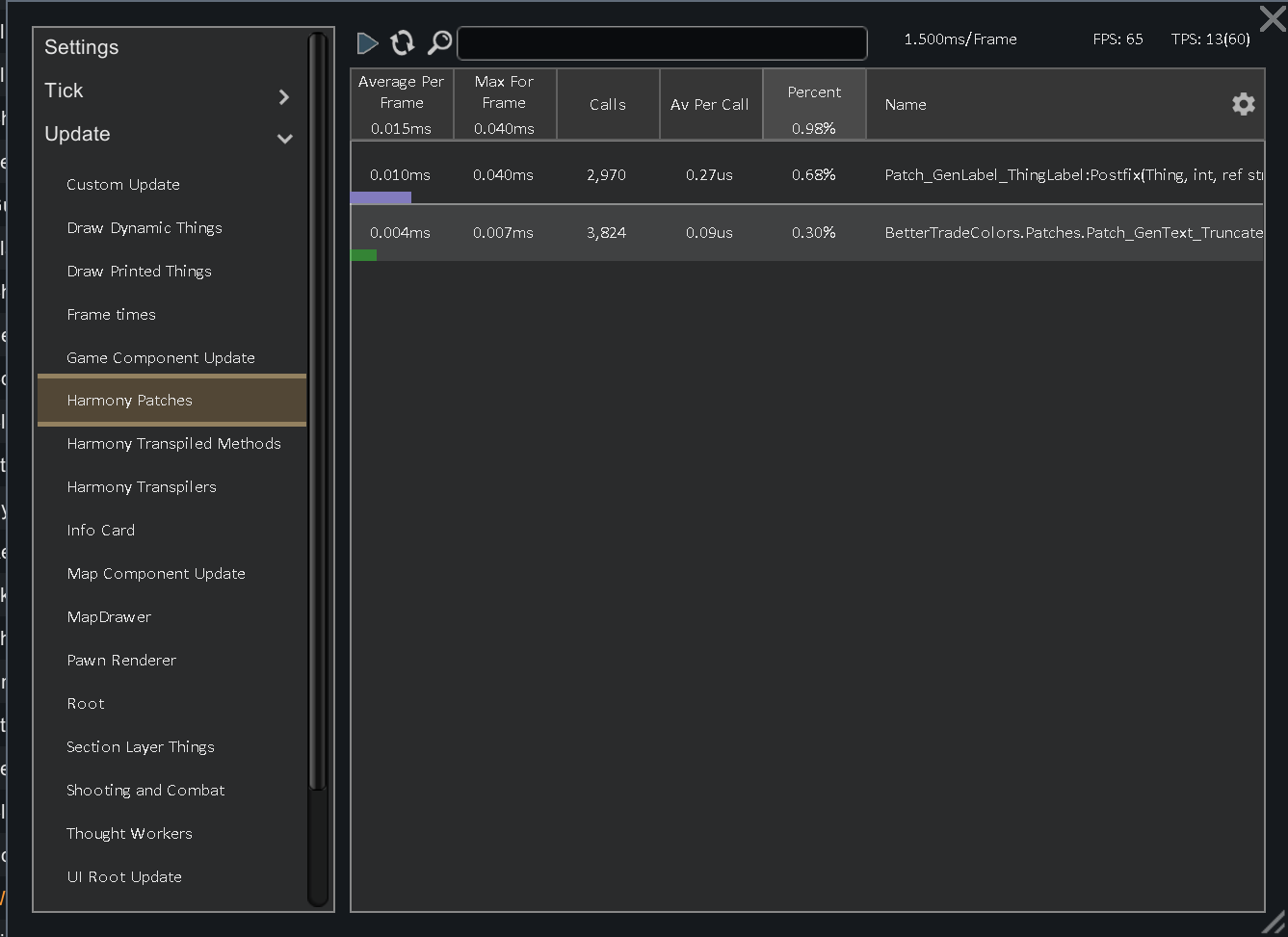Screen dimensions: 1288x937
Task: Select Harmony Transpilers entry
Action: point(142,487)
